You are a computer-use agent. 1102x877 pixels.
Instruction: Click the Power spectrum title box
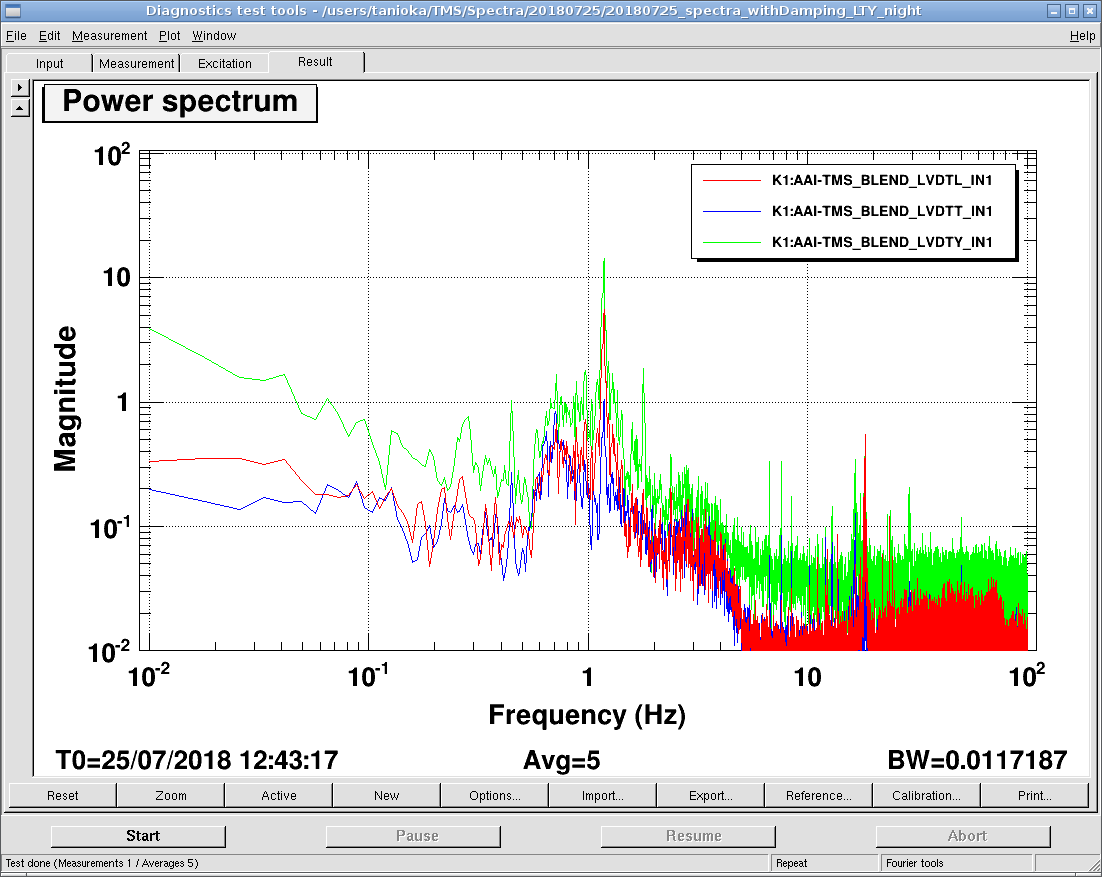pos(180,103)
